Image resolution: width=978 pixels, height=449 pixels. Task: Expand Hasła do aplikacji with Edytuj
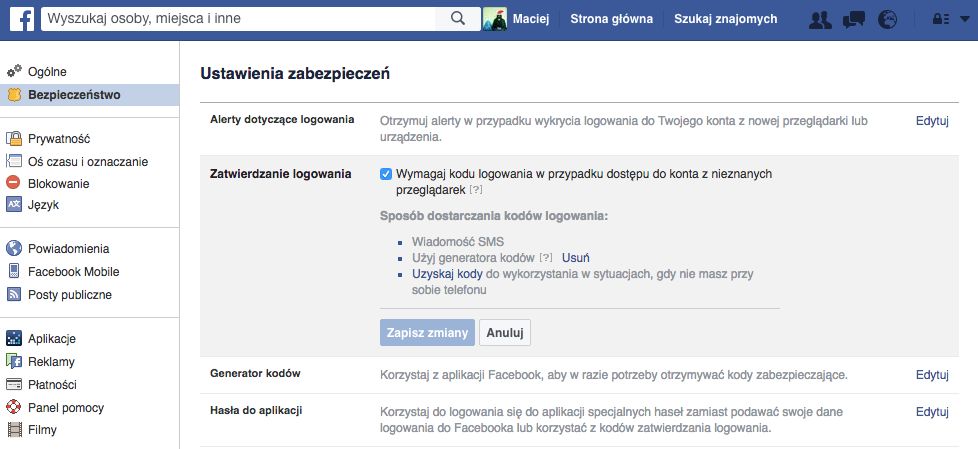(x=931, y=411)
